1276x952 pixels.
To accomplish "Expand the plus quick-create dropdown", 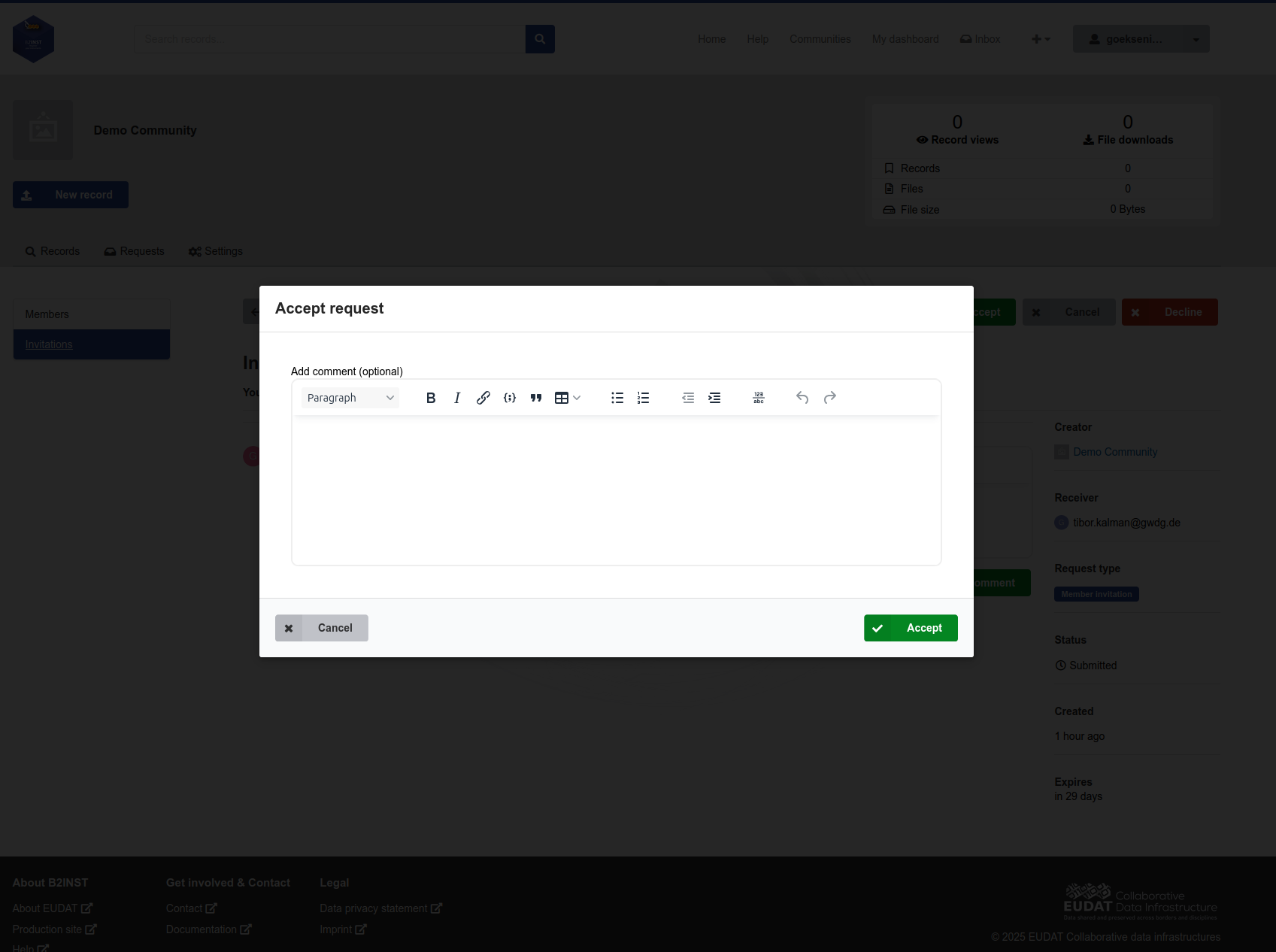I will point(1041,39).
